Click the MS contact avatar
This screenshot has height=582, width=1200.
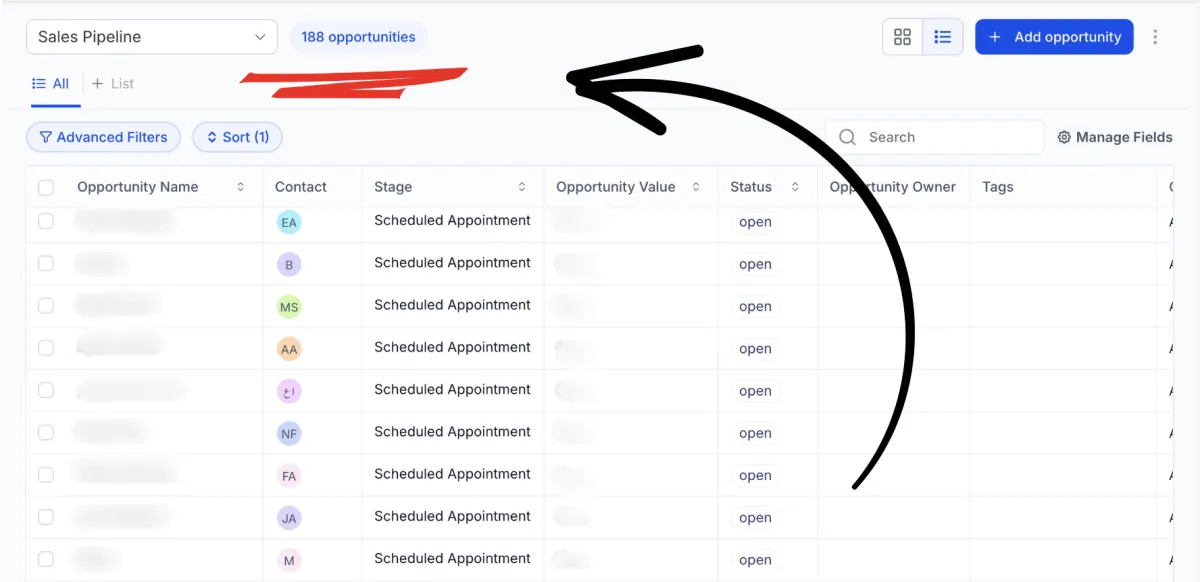click(289, 307)
